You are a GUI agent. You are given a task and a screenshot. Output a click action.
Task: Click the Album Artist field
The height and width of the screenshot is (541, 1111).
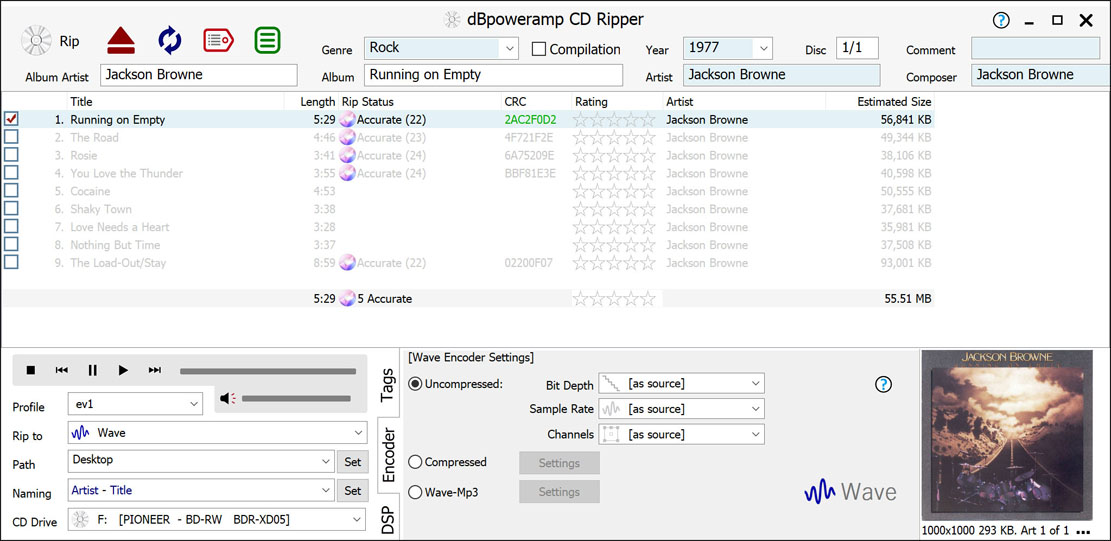tap(199, 75)
